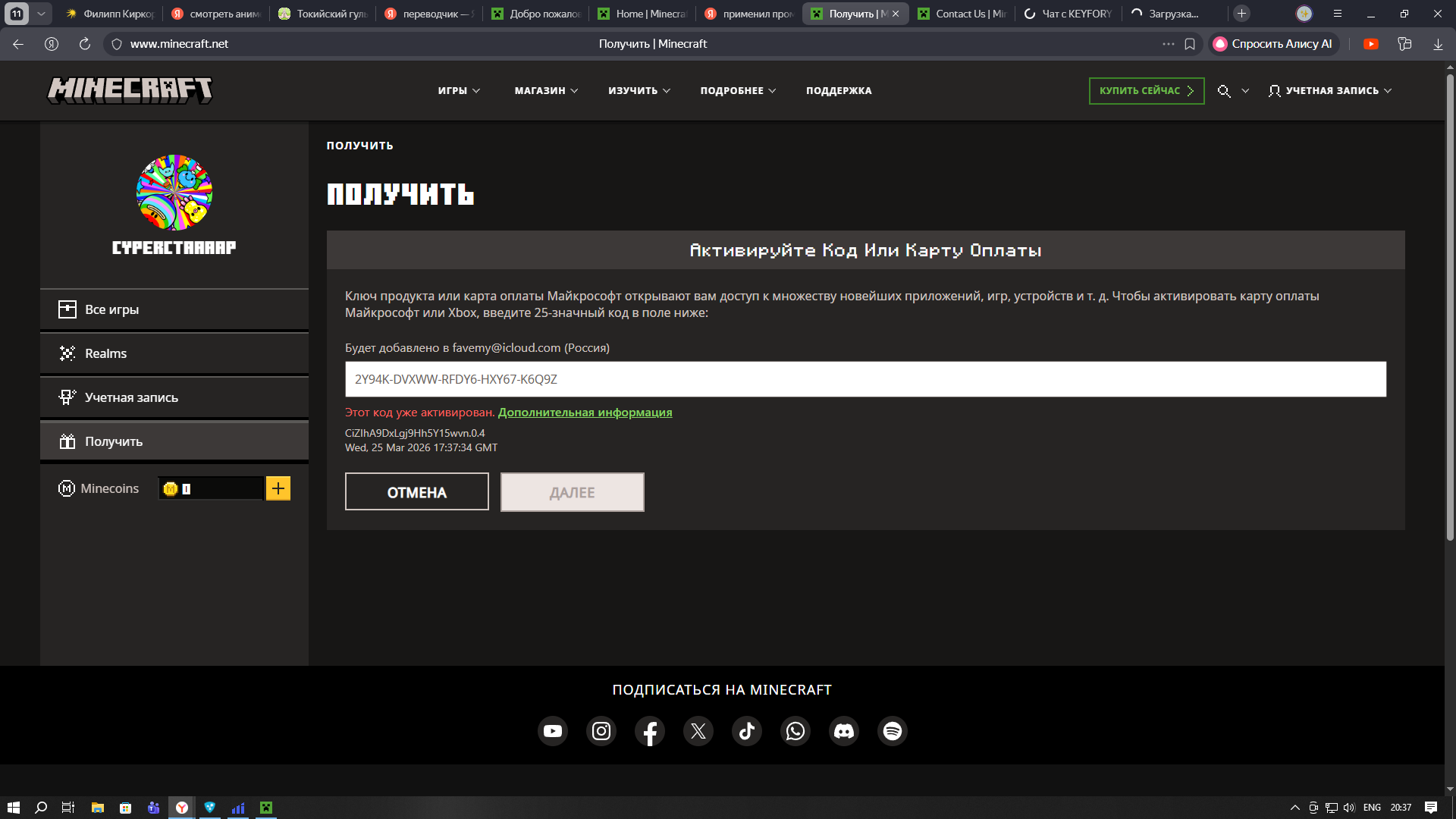1456x819 pixels.
Task: Open the site search magnifier icon
Action: pos(1223,91)
